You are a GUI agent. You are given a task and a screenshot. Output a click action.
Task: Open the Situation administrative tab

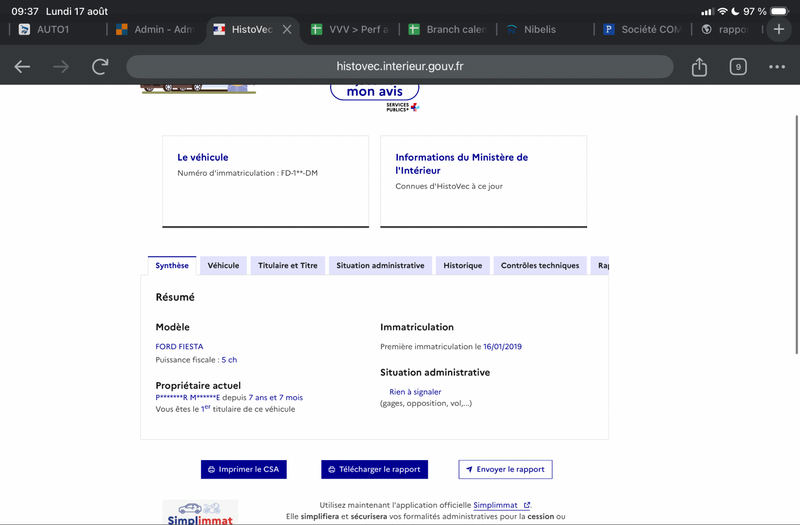coord(380,265)
